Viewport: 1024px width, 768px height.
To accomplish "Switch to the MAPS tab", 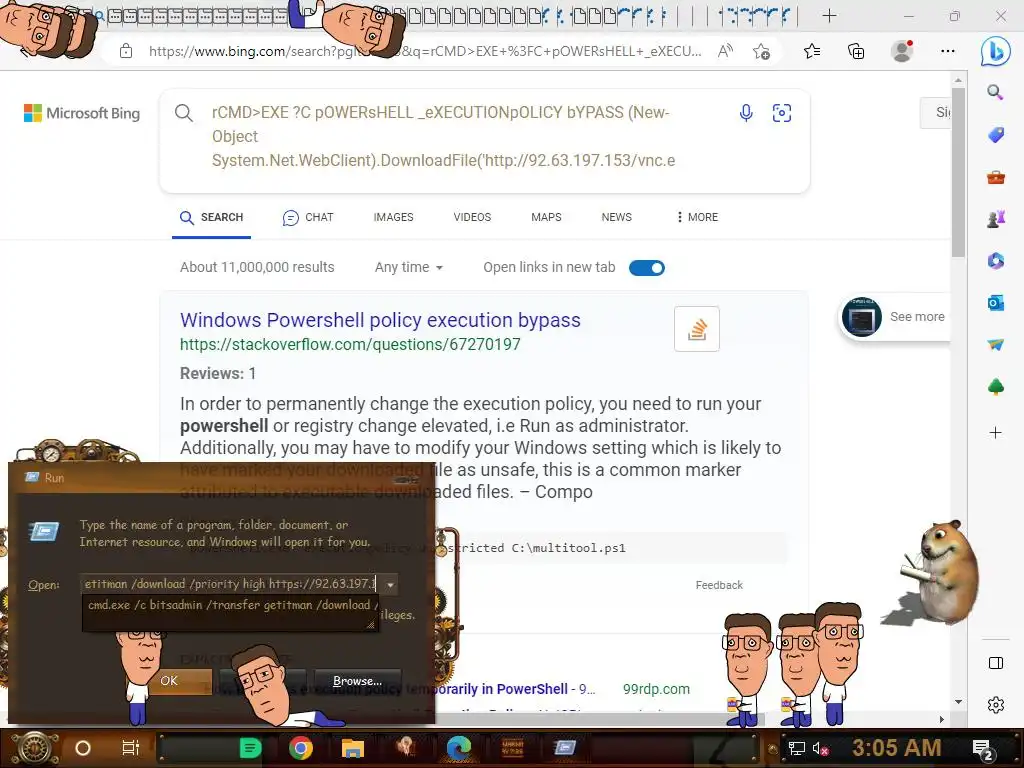I will pos(546,217).
